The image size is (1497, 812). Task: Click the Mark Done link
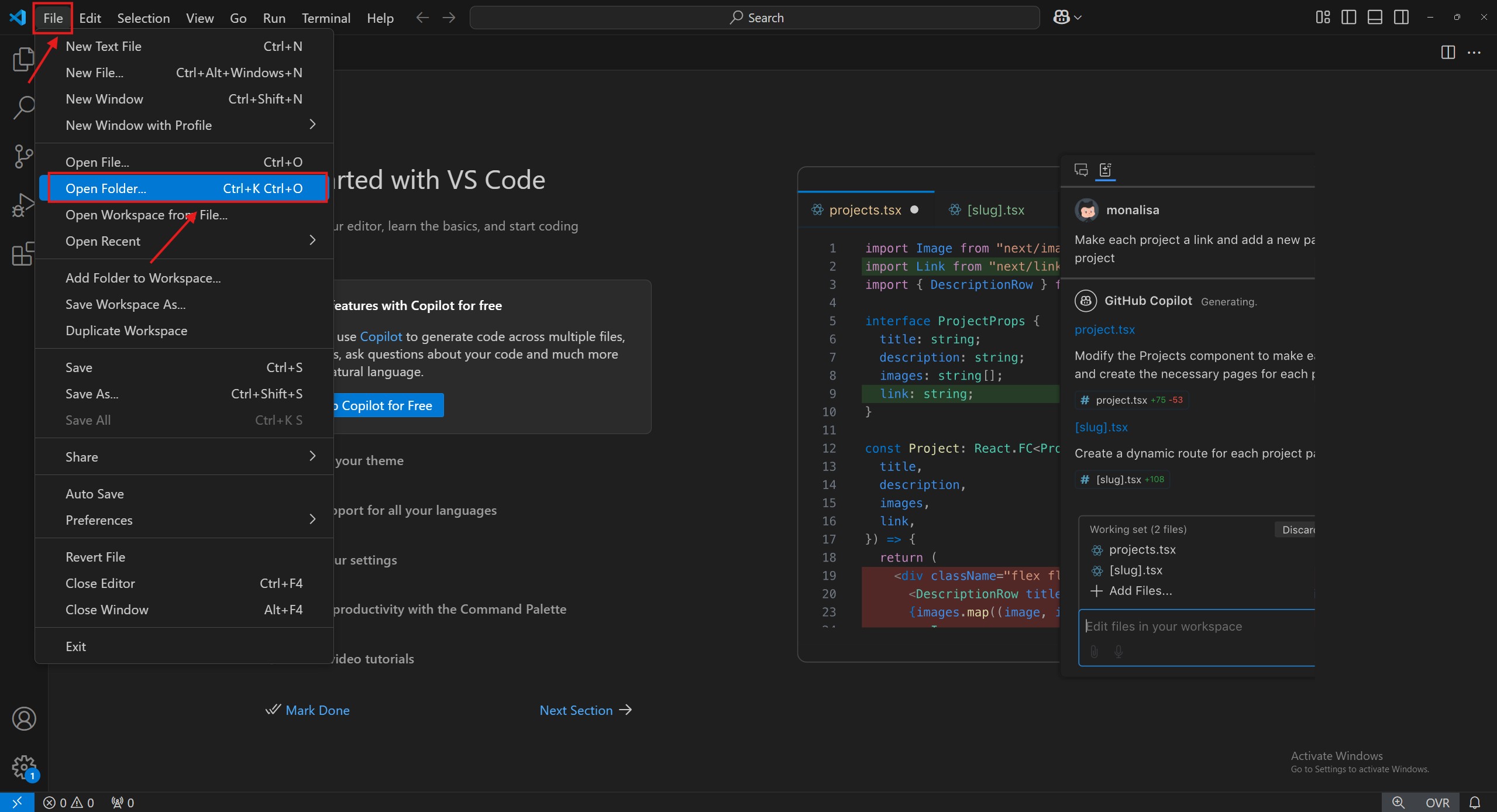tap(316, 710)
